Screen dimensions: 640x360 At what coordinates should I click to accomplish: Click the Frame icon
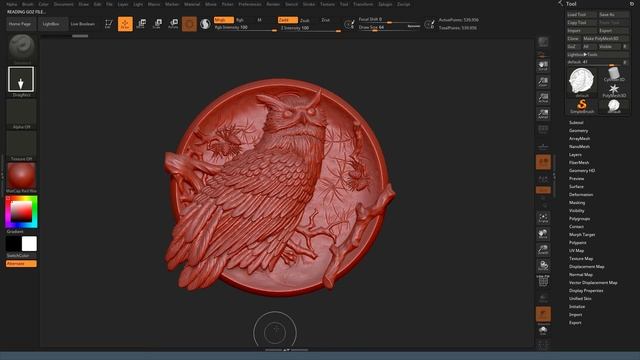543,218
